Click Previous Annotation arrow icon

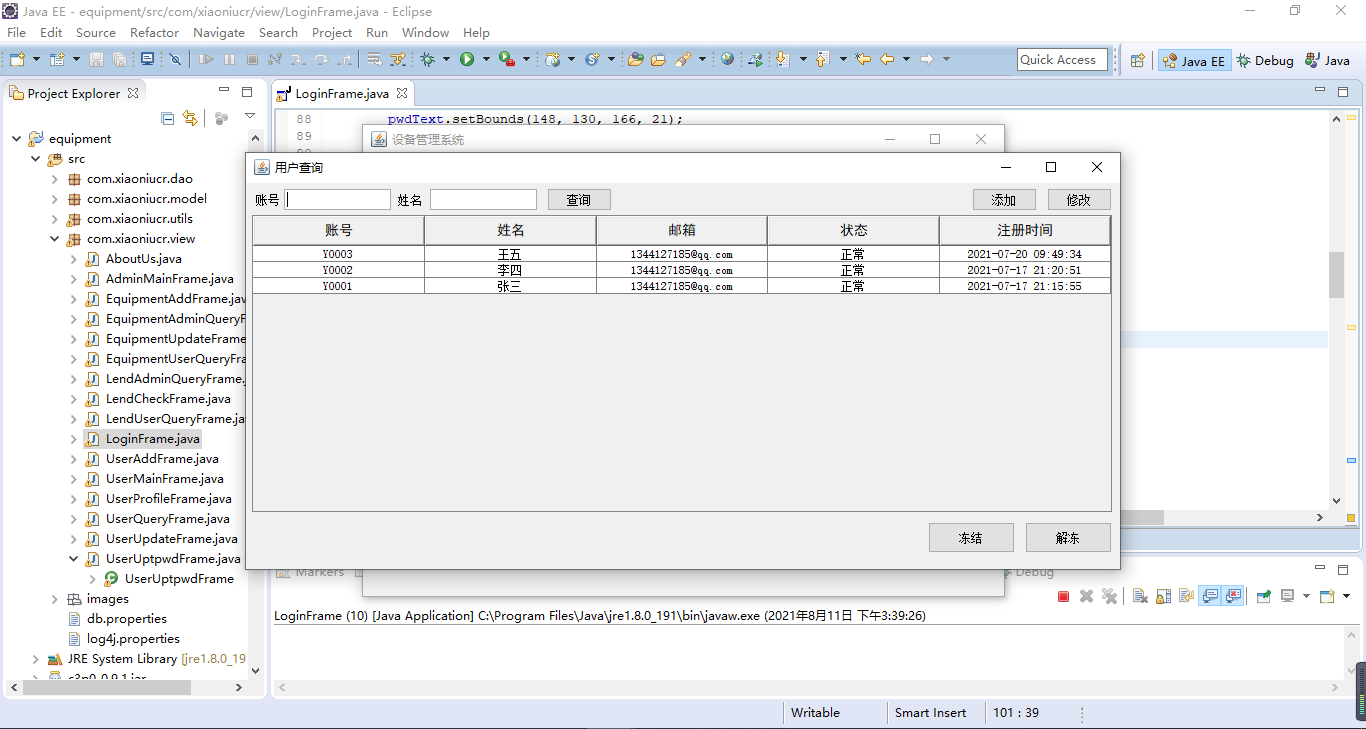coord(822,60)
